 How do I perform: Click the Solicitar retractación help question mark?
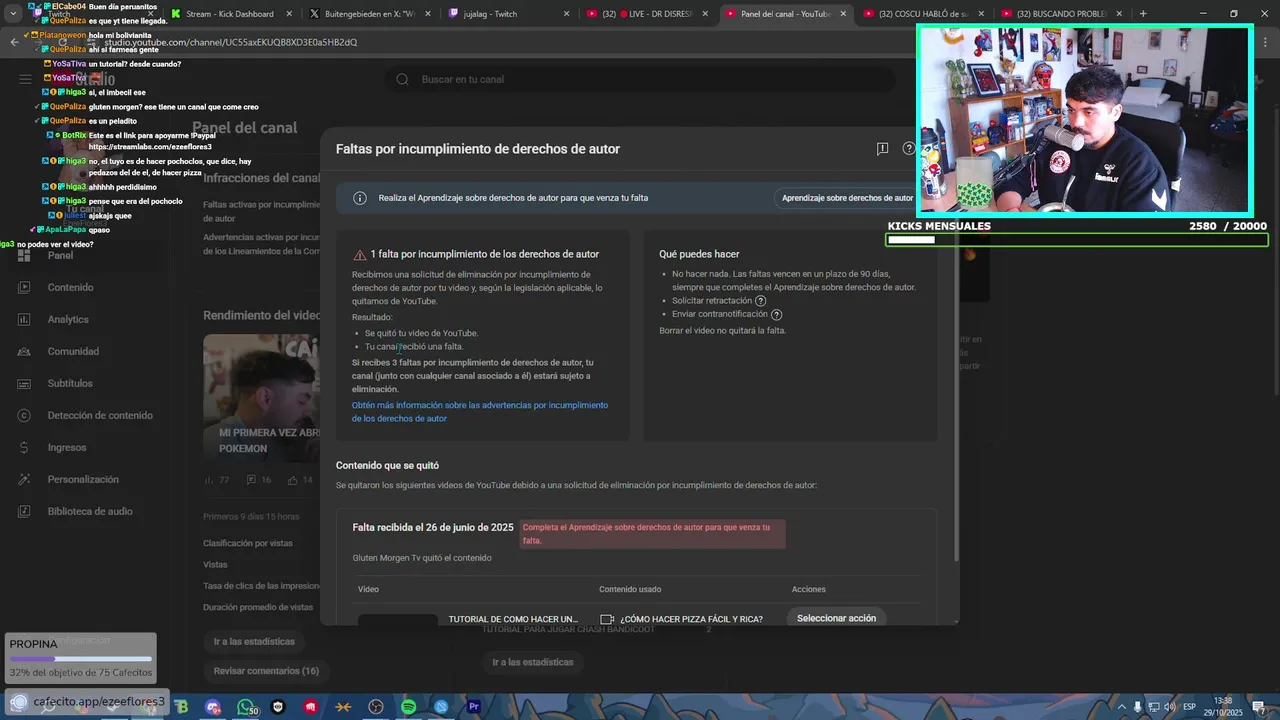pyautogui.click(x=761, y=301)
